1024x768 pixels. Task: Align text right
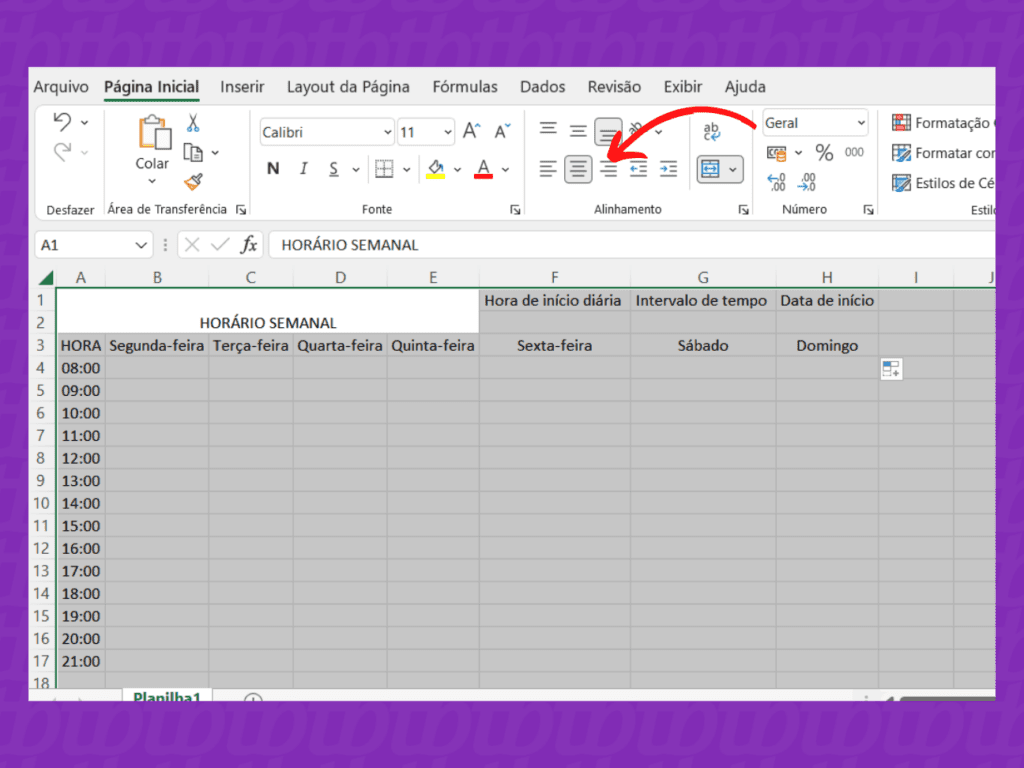[608, 169]
